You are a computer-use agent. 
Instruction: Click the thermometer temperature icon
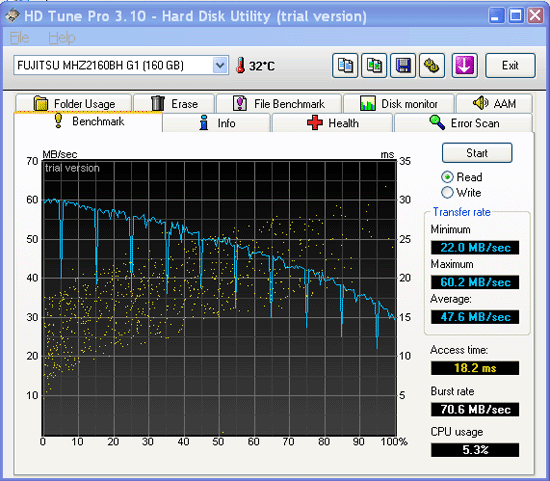pos(240,65)
